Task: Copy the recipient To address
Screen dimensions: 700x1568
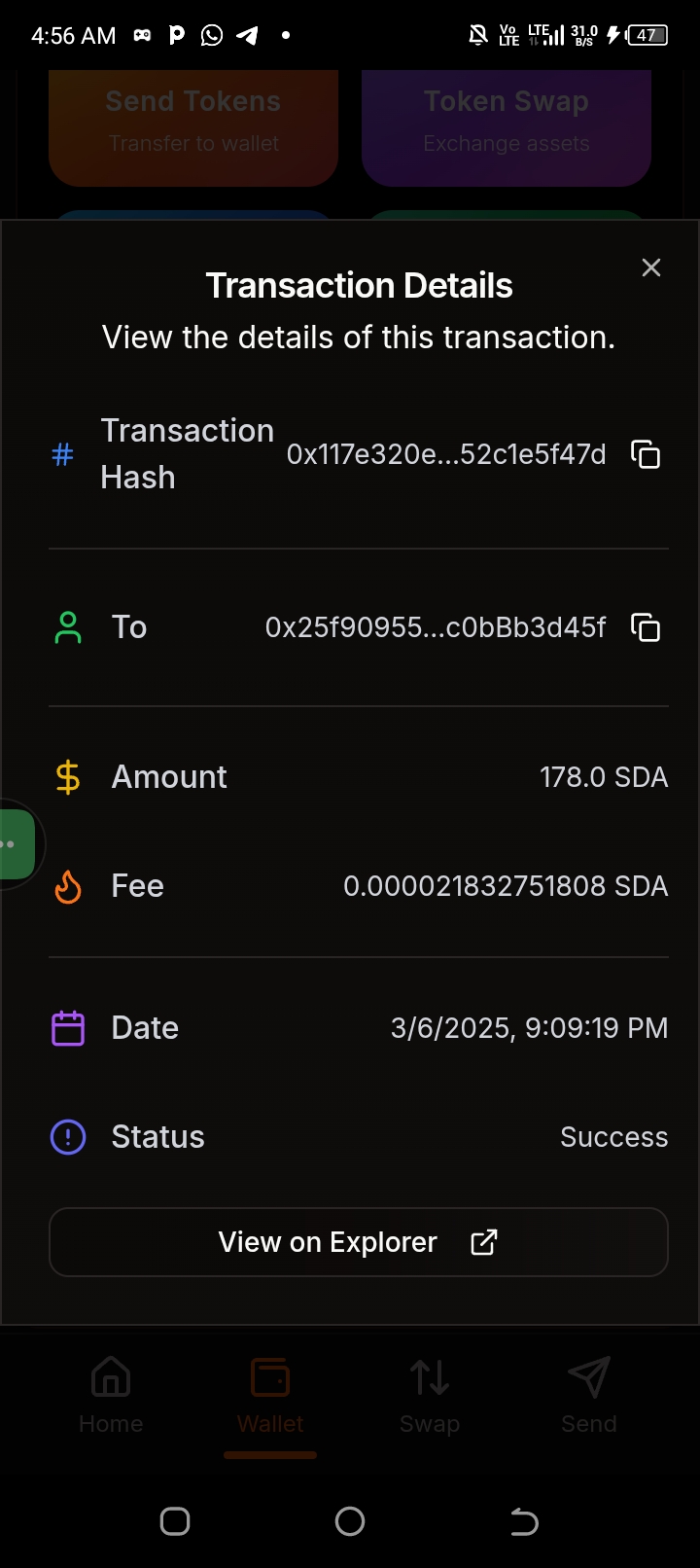Action: click(x=646, y=627)
